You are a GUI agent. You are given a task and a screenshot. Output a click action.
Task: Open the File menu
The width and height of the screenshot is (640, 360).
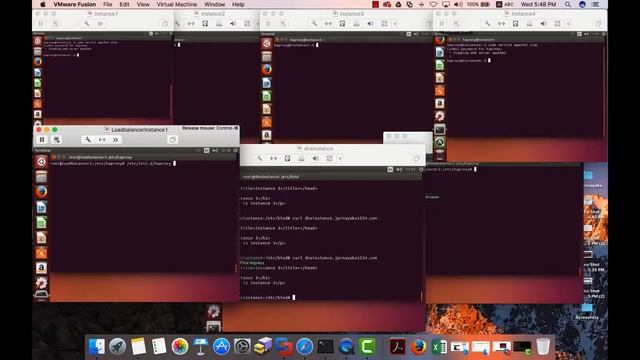[107, 4]
